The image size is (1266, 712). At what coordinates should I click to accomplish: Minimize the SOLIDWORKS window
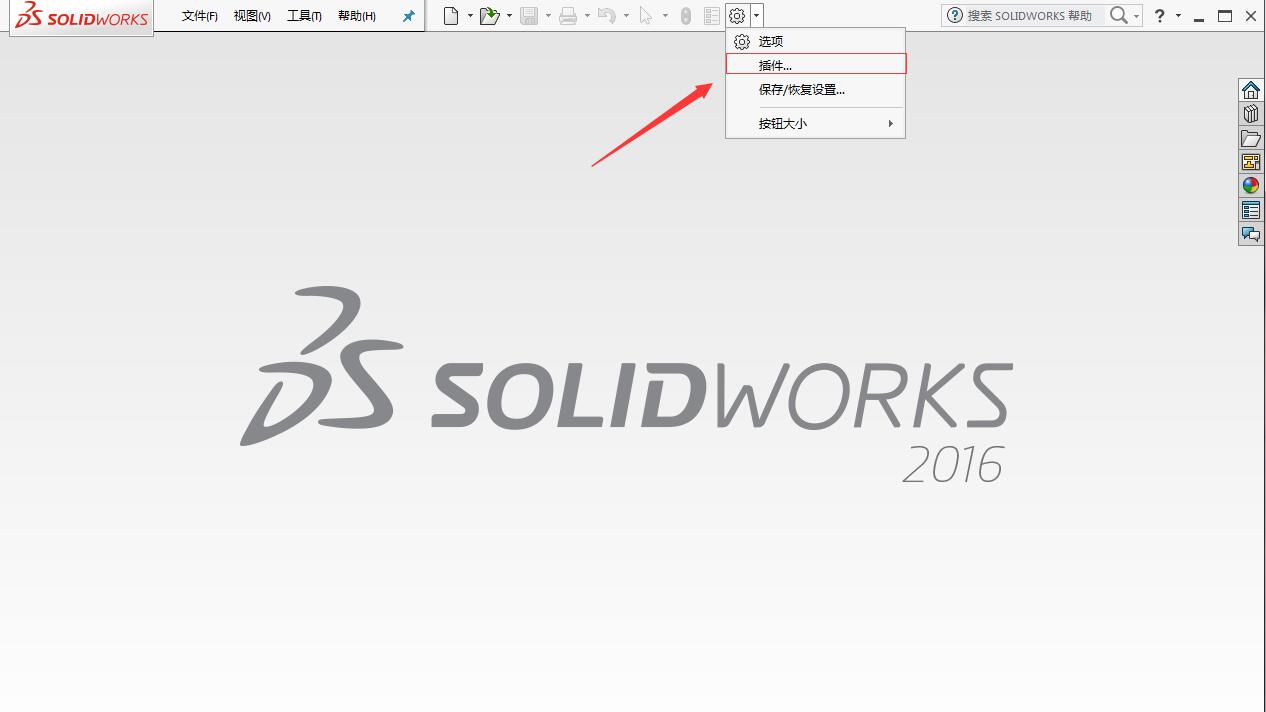(1199, 17)
